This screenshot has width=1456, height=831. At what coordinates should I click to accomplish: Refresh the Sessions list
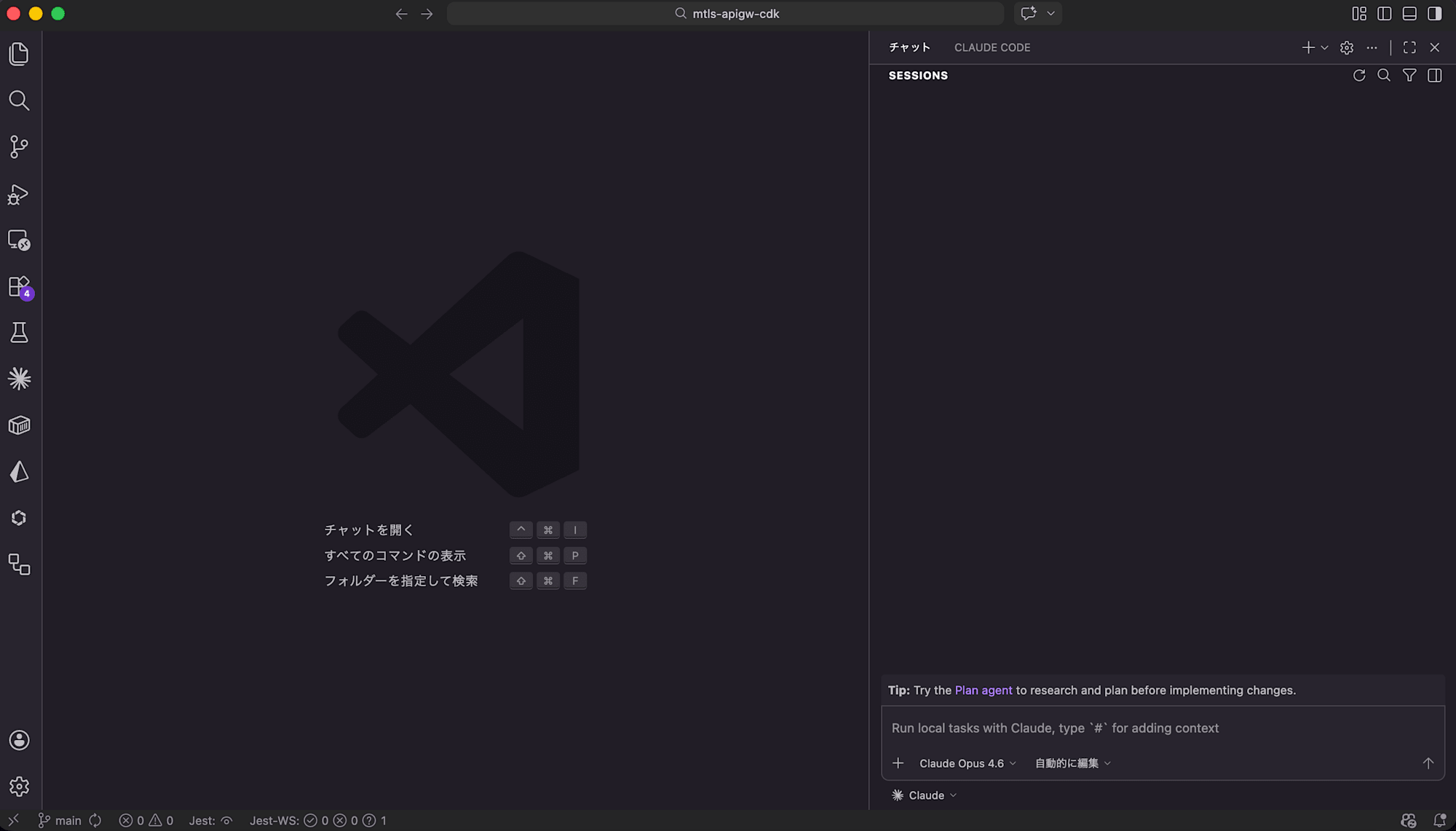pos(1358,76)
